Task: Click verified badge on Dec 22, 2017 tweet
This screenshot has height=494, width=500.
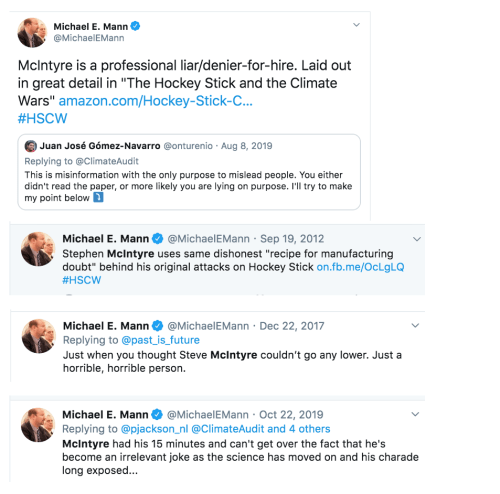Action: tap(157, 326)
